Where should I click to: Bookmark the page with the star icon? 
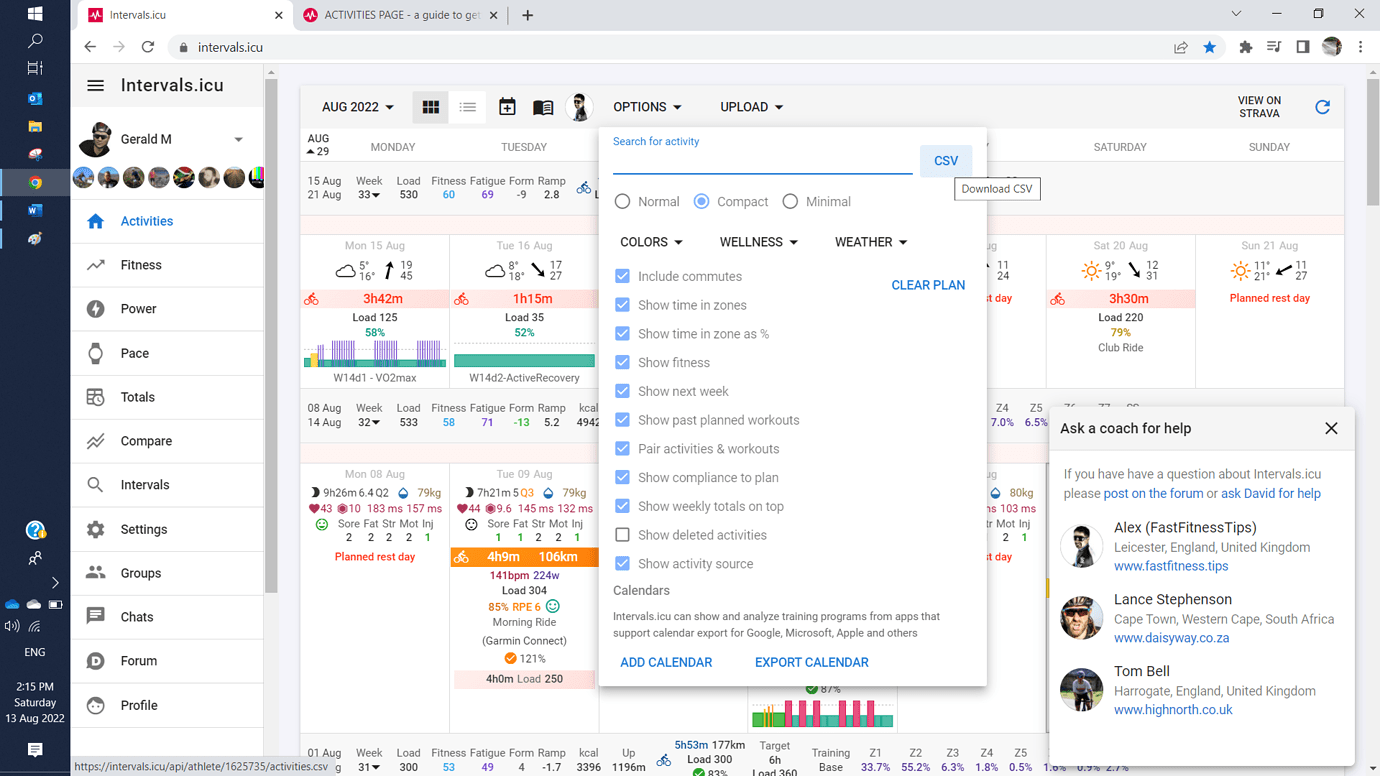[x=1209, y=47]
